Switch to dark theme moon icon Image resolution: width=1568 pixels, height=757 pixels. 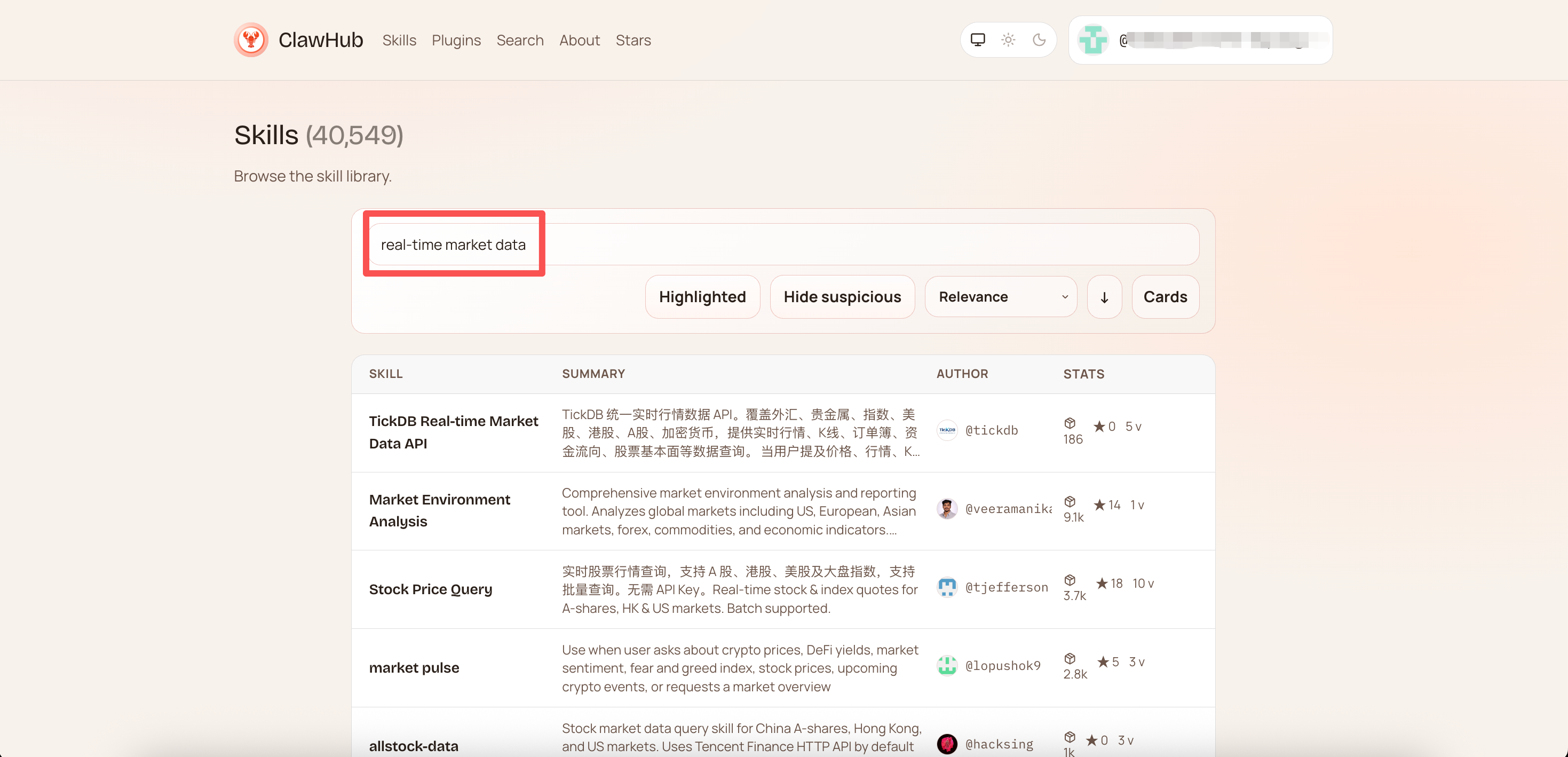(x=1039, y=40)
